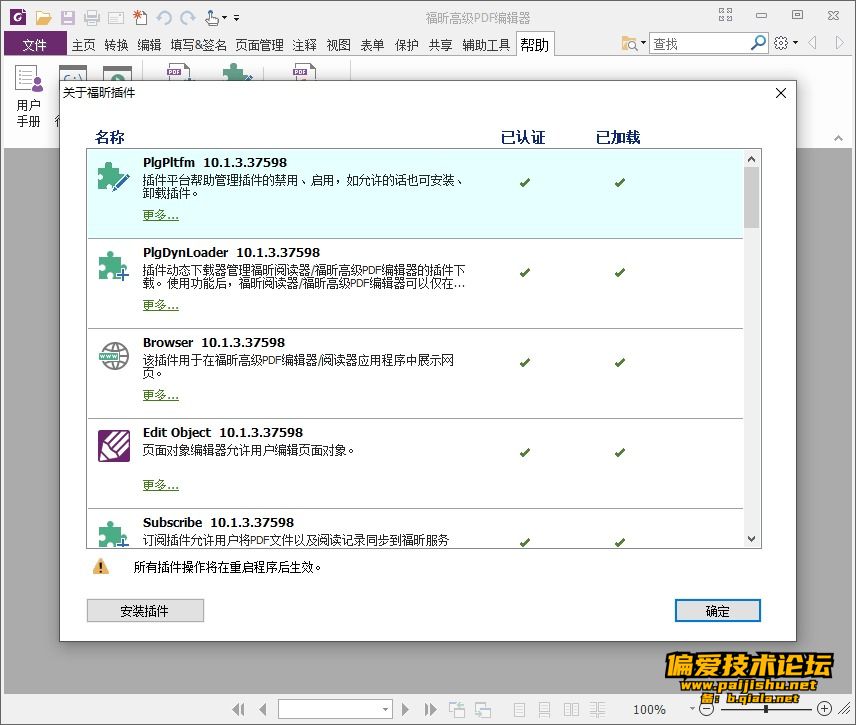Open the 文件 menu
Screen dimensions: 856x725
tap(35, 44)
